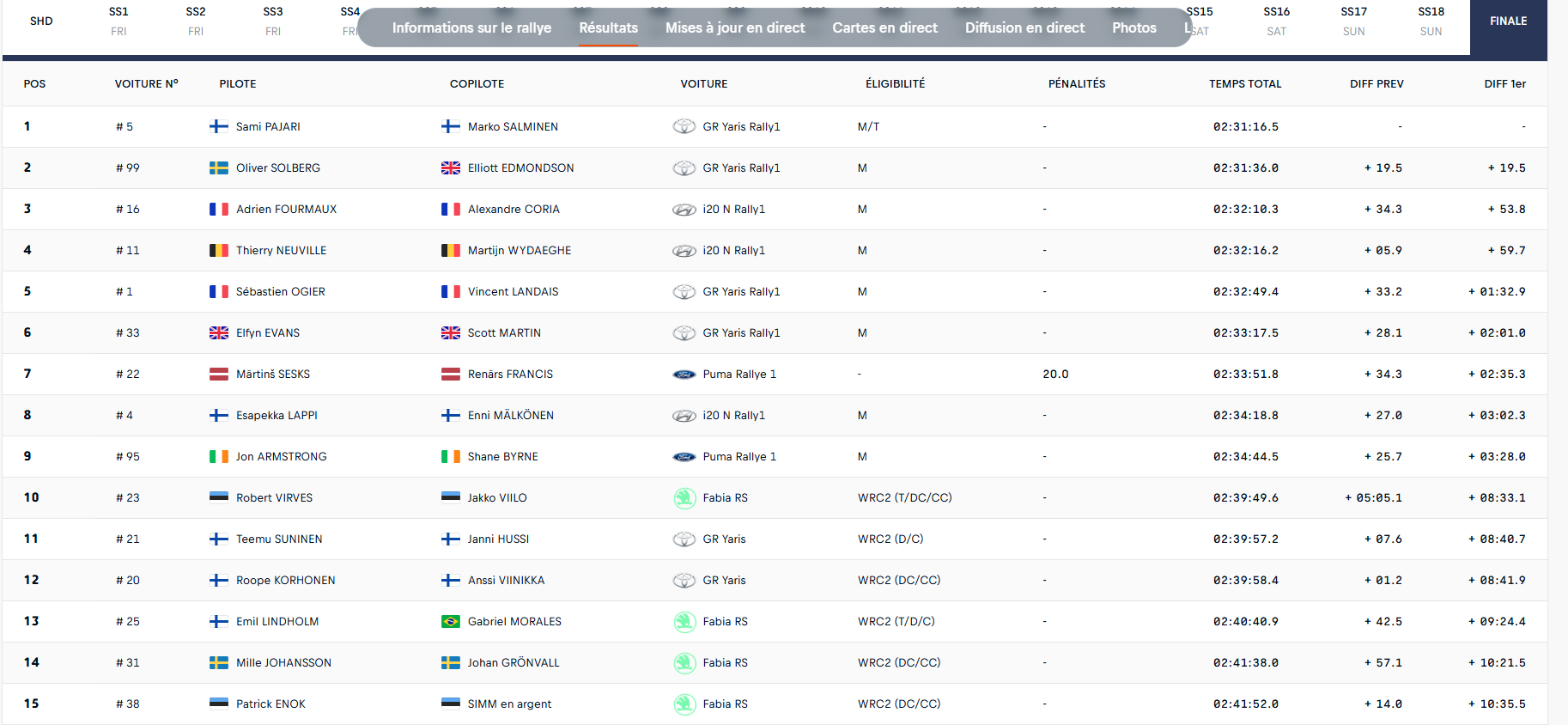Click total time 02:31:16.5
Image resolution: width=1568 pixels, height=725 pixels.
[1245, 126]
